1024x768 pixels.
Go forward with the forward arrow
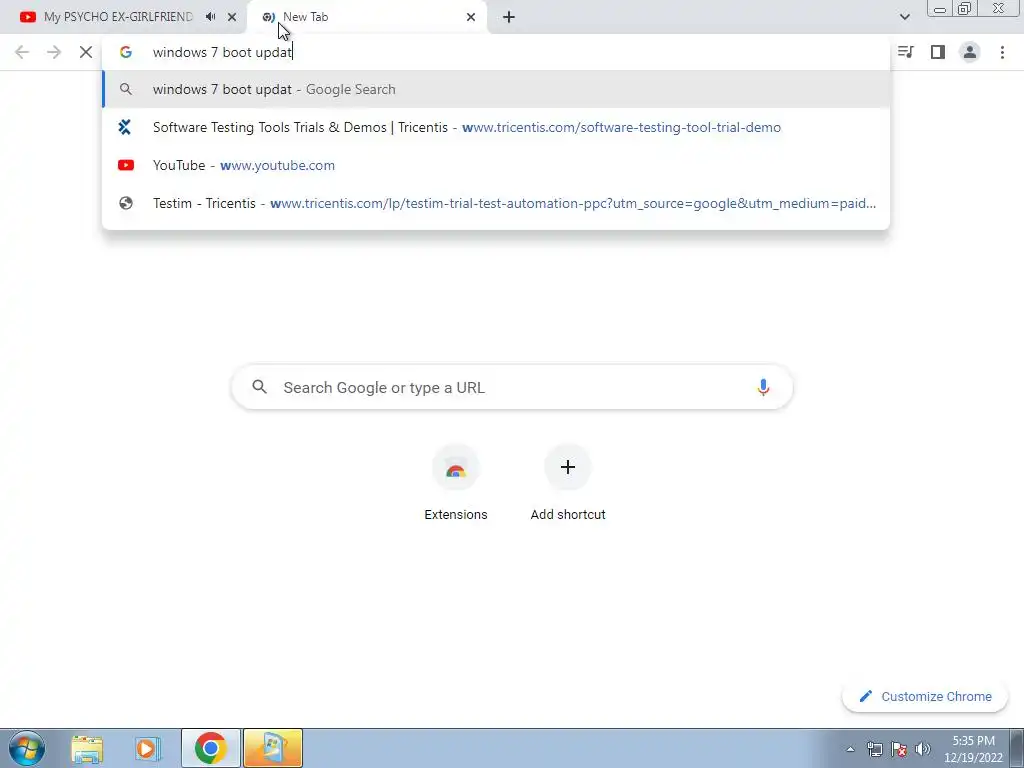[54, 52]
